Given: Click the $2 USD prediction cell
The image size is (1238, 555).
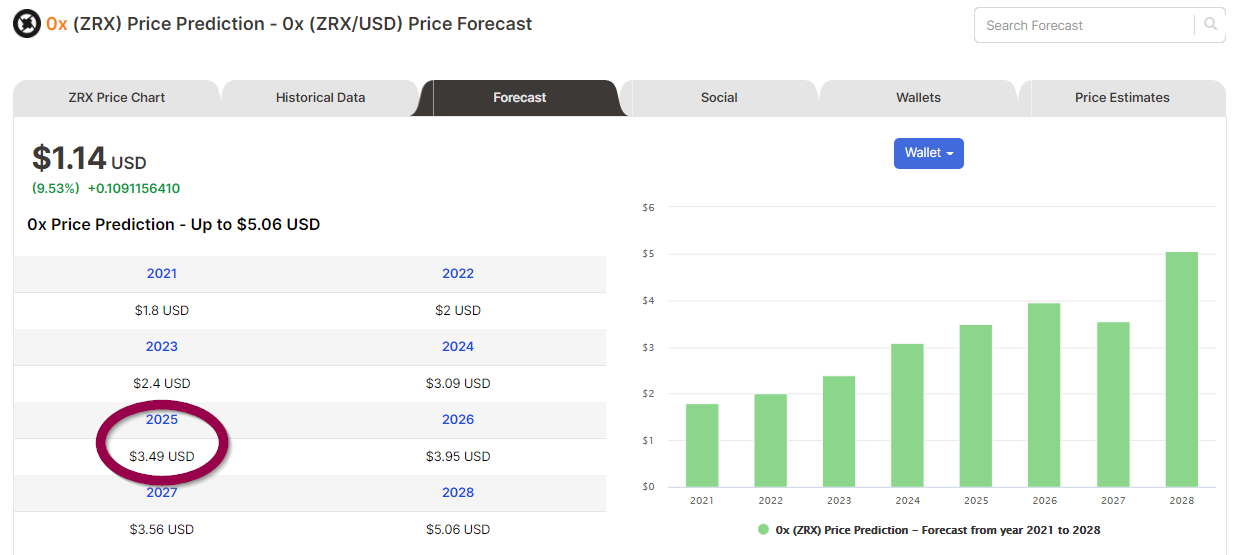Looking at the screenshot, I should click(458, 310).
